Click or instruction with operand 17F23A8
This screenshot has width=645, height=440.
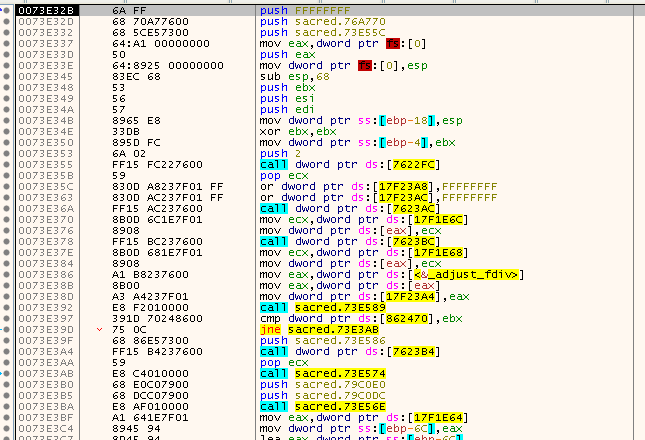tap(378, 186)
